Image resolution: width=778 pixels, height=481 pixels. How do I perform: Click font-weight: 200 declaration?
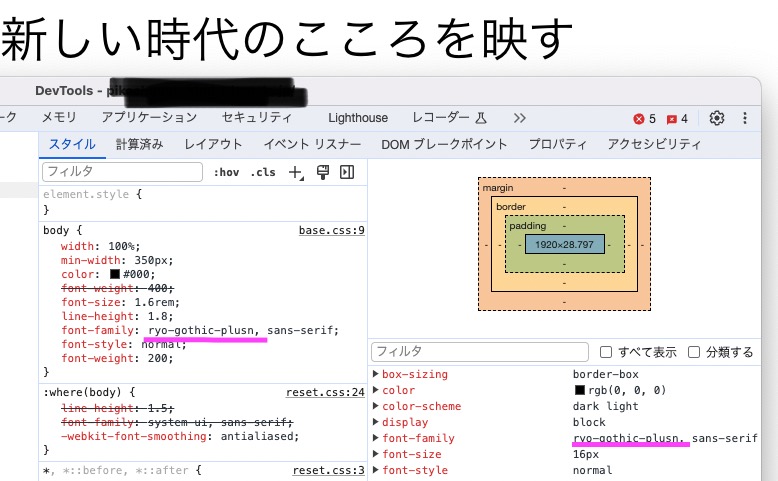coord(117,358)
